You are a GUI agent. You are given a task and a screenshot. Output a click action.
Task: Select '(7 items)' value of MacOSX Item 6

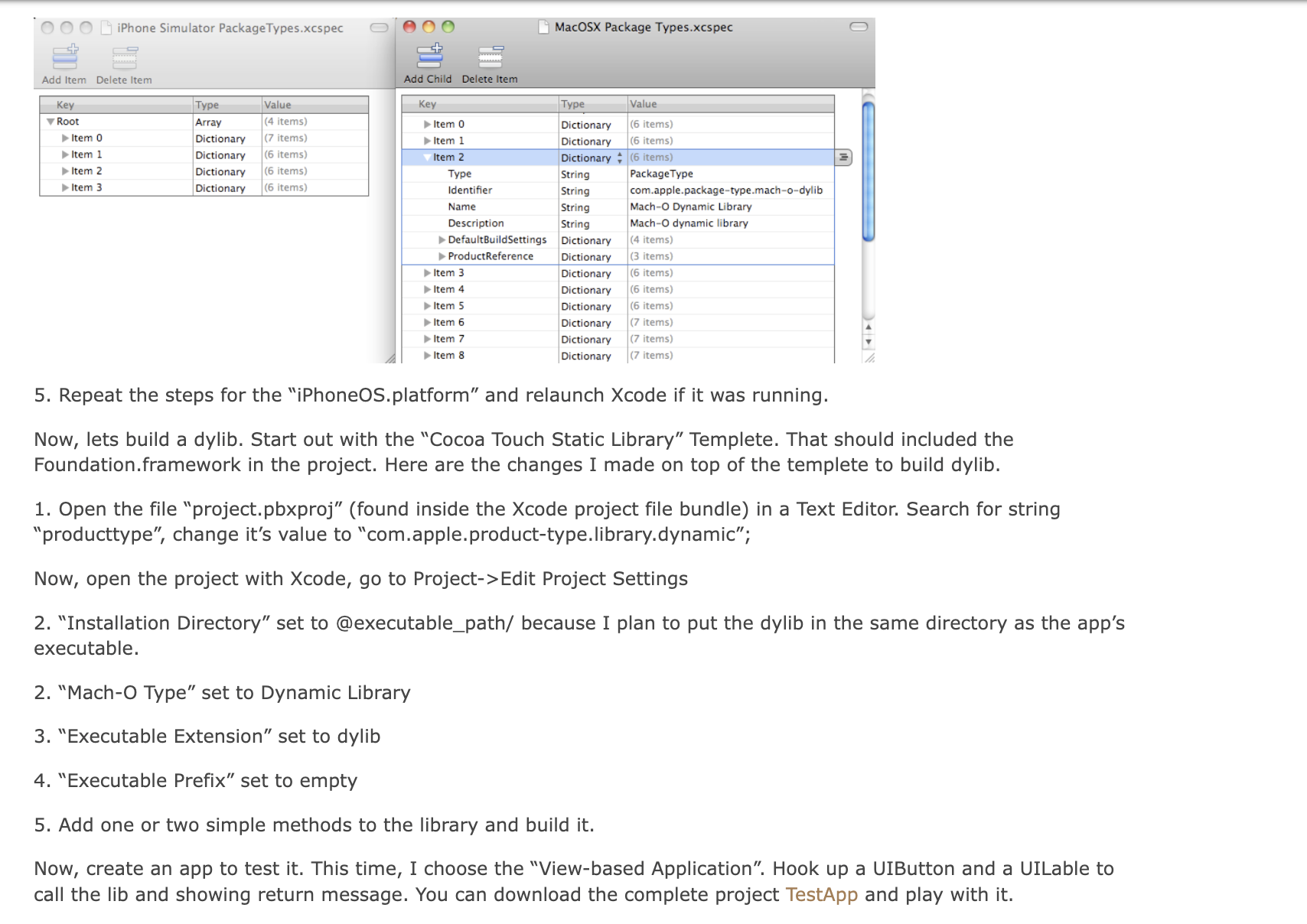click(x=651, y=323)
